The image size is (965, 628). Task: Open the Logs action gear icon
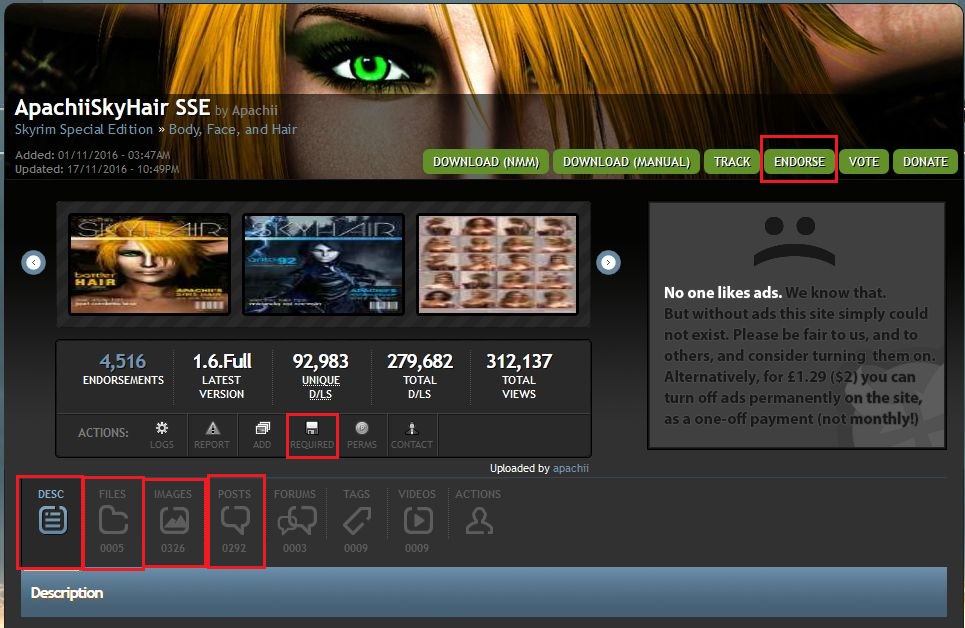pyautogui.click(x=162, y=428)
